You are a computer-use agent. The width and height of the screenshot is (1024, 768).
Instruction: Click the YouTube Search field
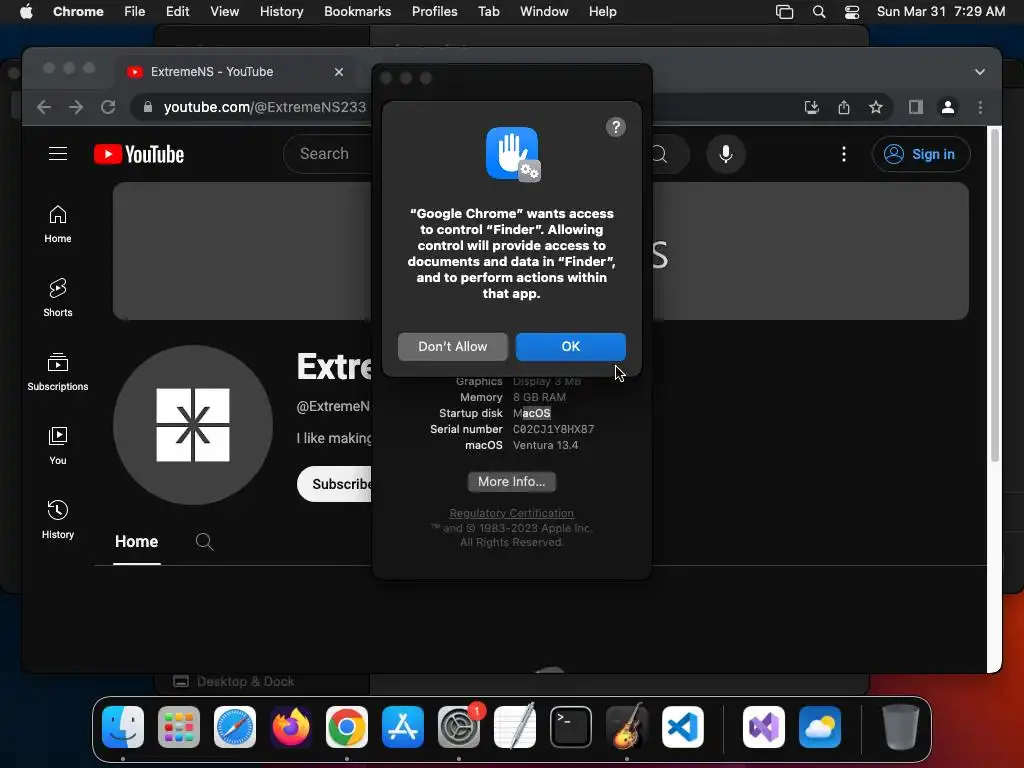pyautogui.click(x=328, y=154)
